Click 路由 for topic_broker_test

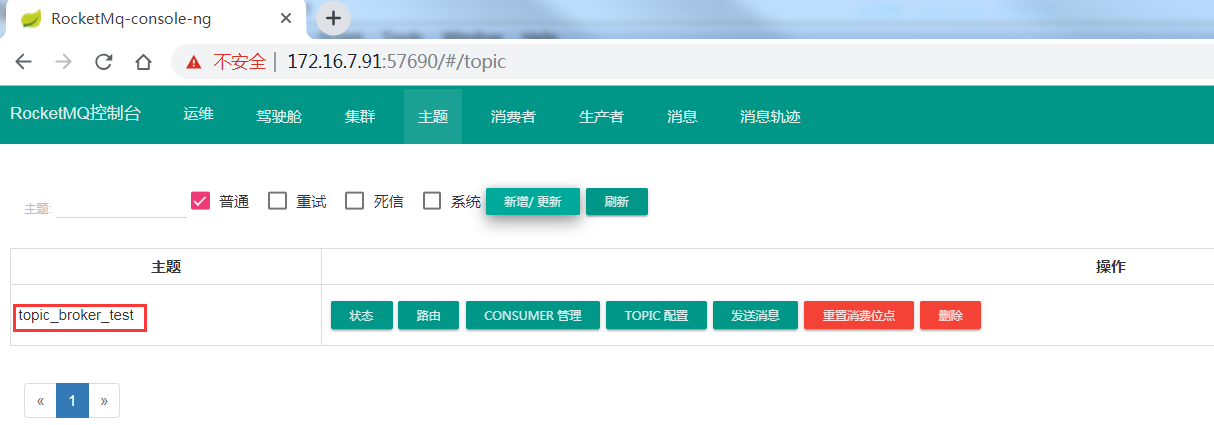tap(429, 315)
